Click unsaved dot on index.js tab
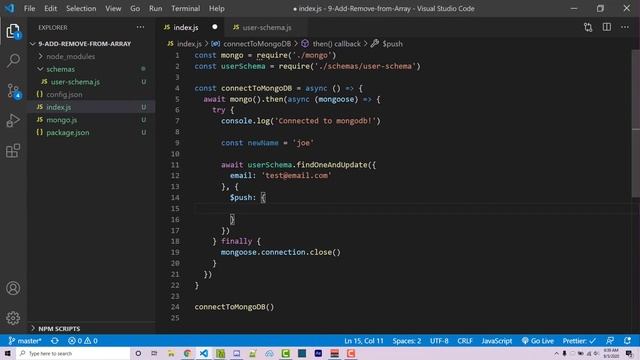Image resolution: width=640 pixels, height=360 pixels. [x=215, y=27]
